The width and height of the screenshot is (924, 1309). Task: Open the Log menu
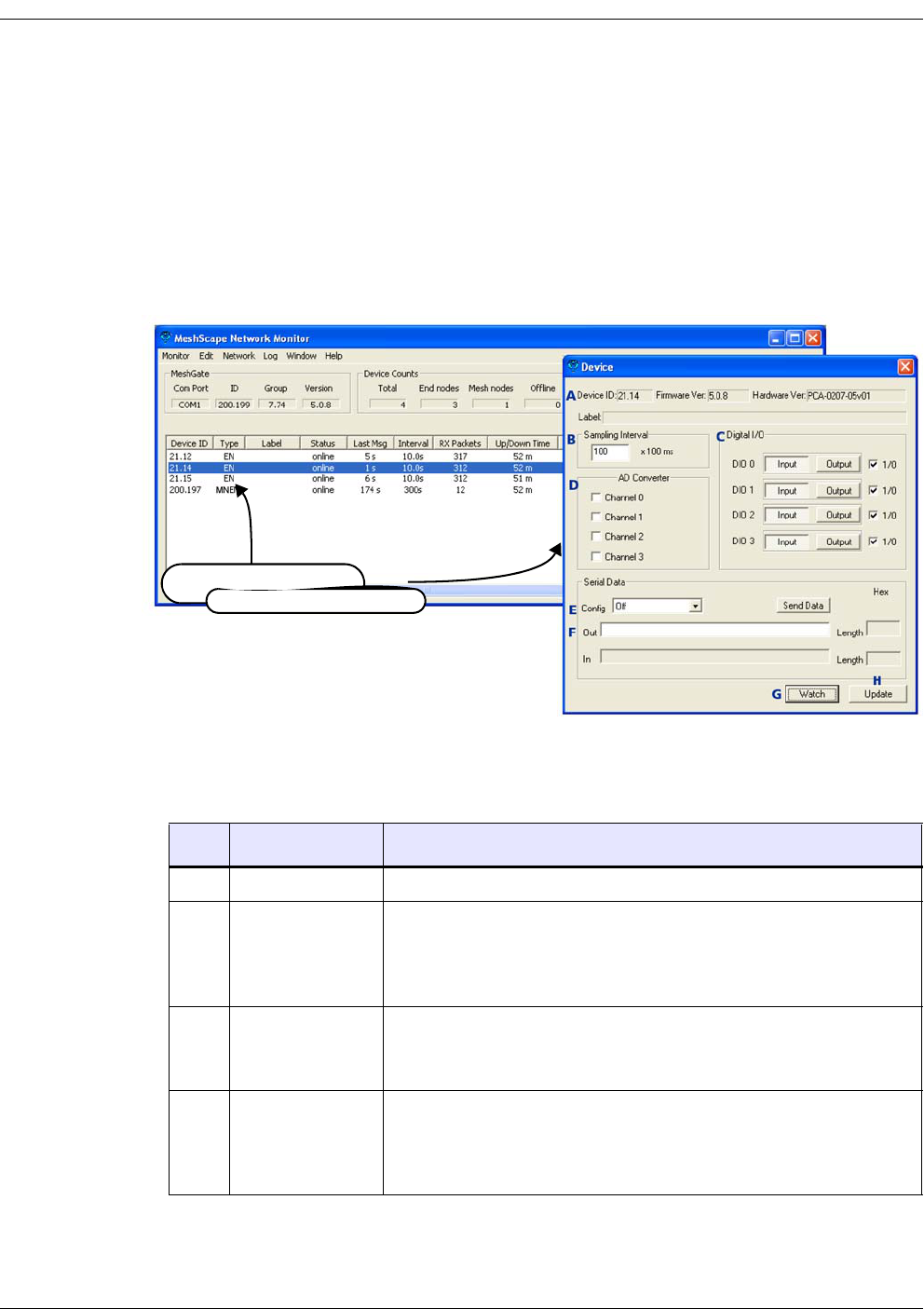point(270,356)
